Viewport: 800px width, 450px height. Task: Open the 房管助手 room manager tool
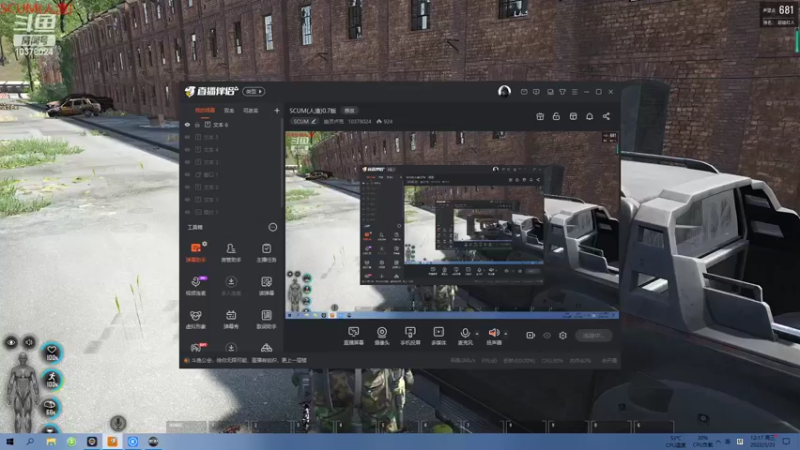click(x=231, y=253)
